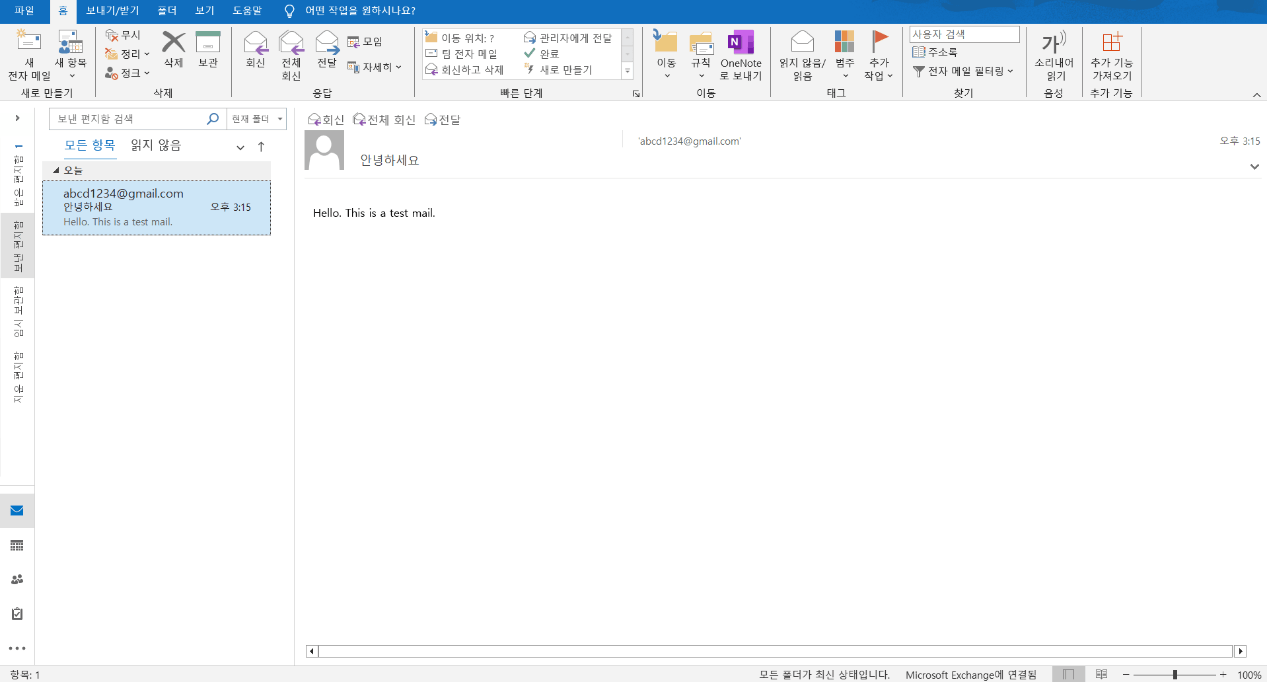Image resolution: width=1267 pixels, height=682 pixels.
Task: Open the 새 항목 new items menu
Action: [70, 56]
